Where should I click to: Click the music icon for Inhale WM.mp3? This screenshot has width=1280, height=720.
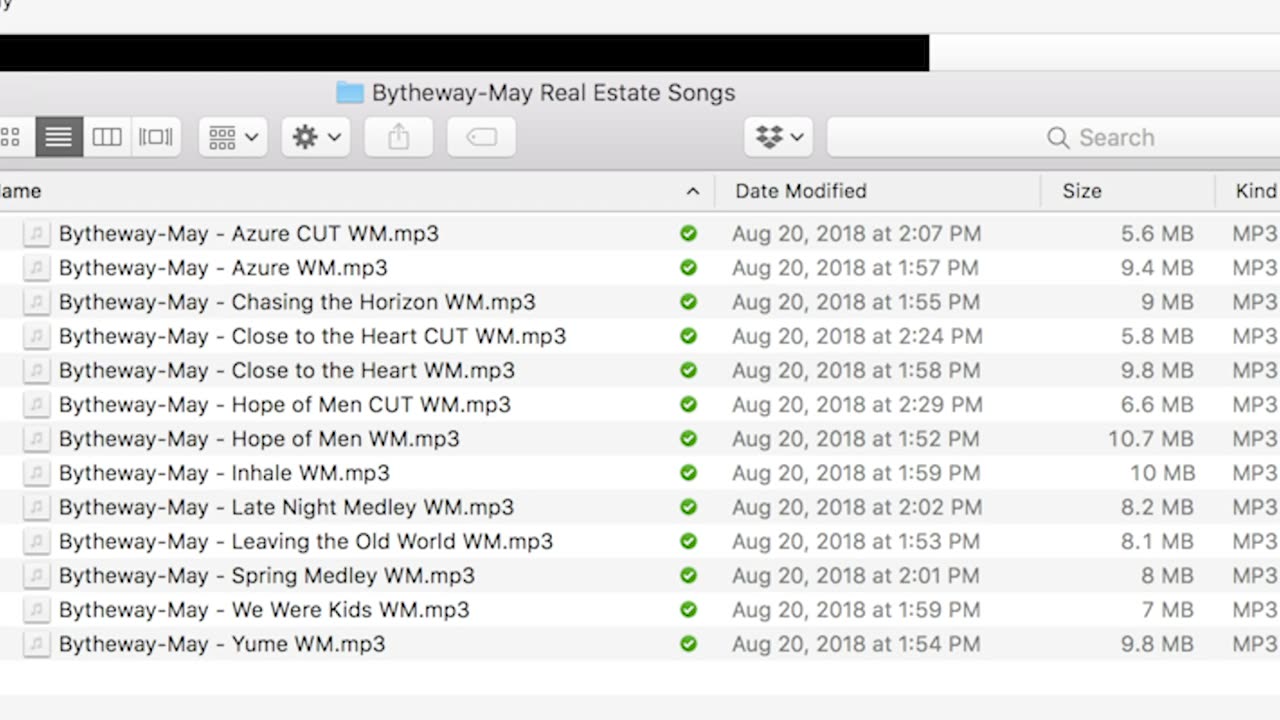tap(37, 473)
